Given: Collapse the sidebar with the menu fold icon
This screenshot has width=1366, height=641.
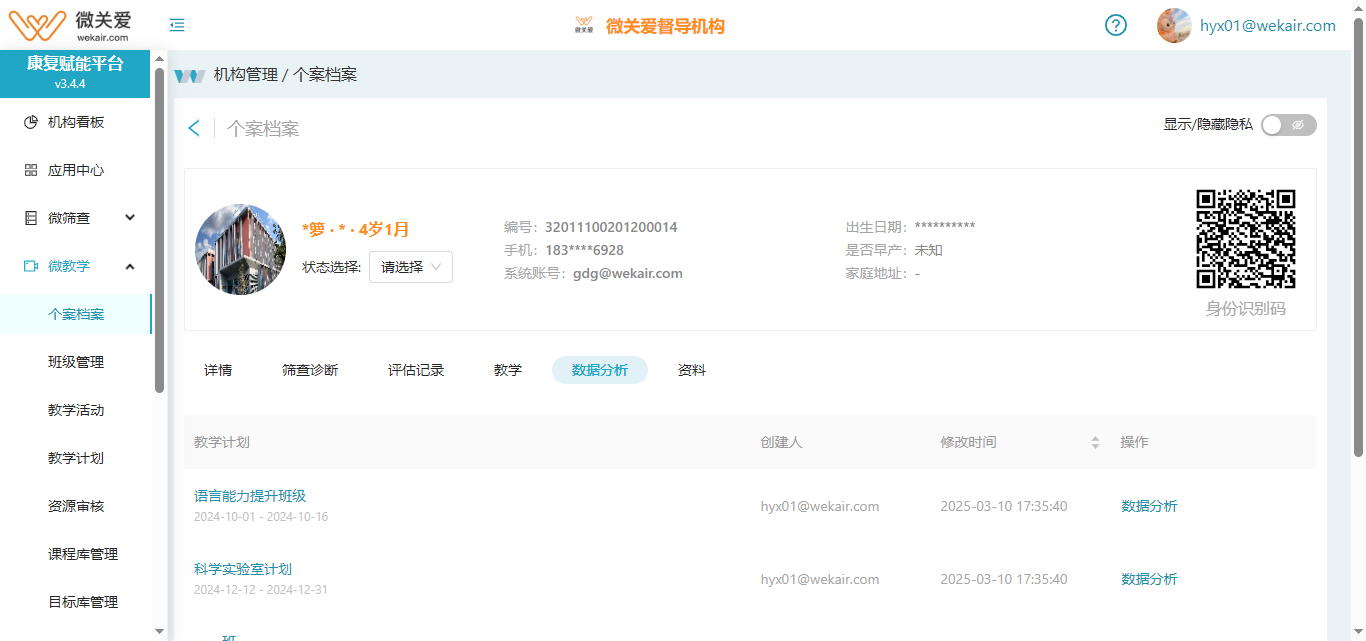Looking at the screenshot, I should click(x=177, y=26).
